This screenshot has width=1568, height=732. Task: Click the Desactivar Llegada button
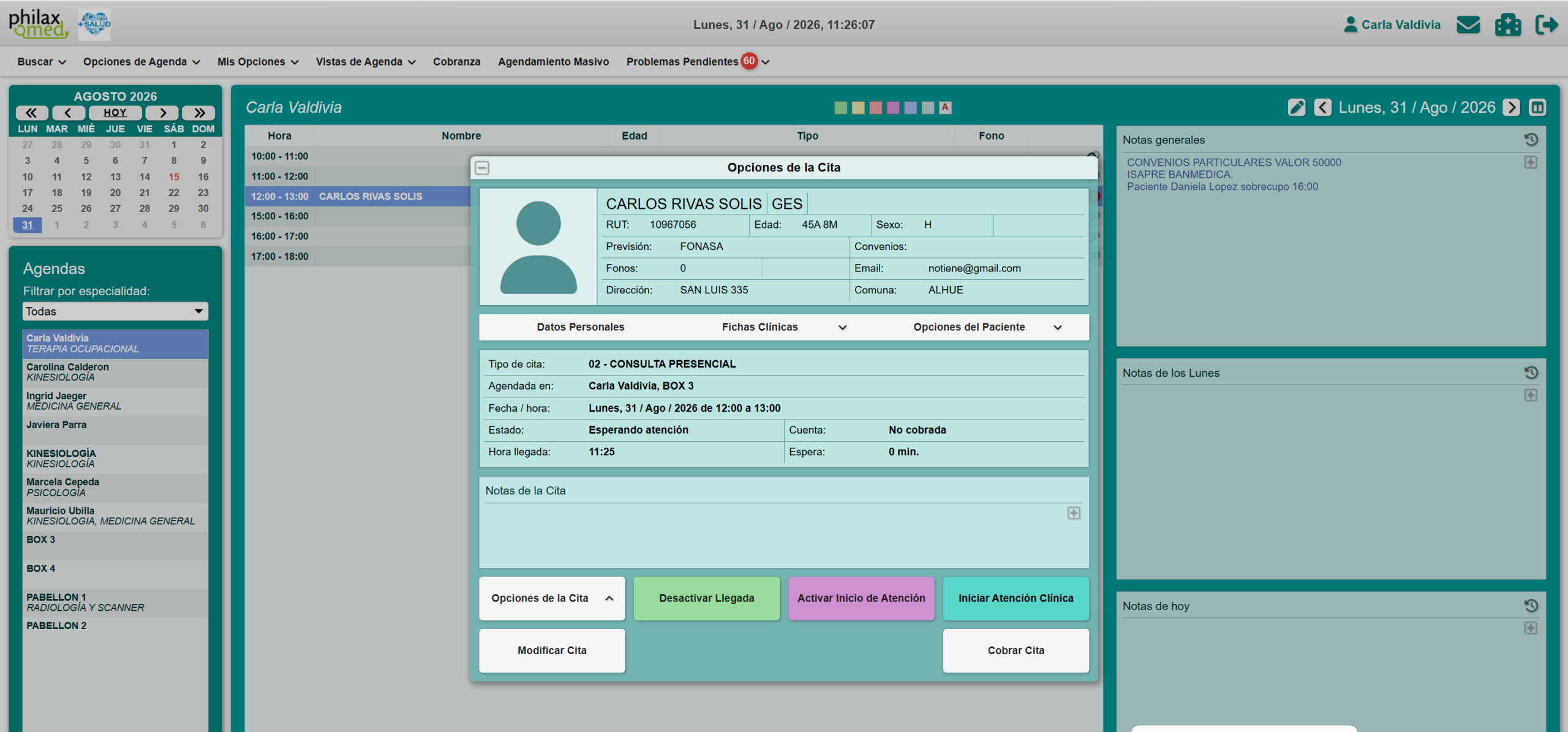point(706,598)
